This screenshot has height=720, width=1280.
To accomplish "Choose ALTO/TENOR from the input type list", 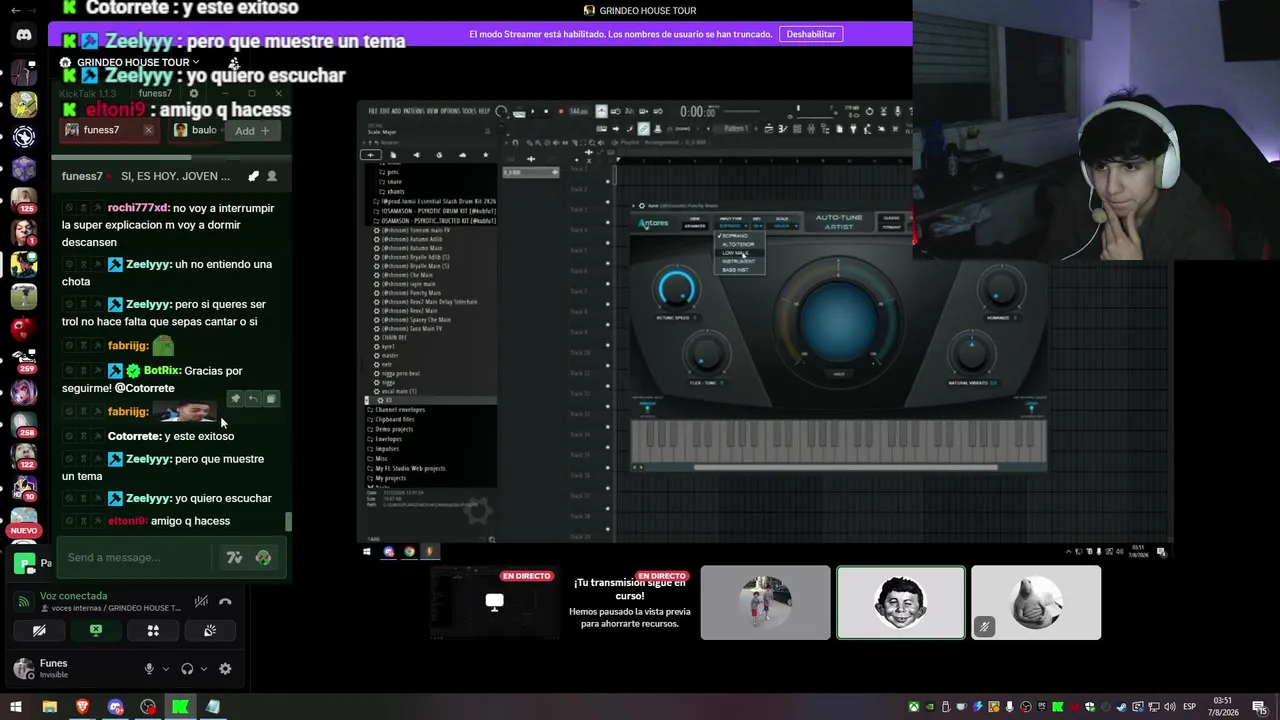I will pos(738,244).
